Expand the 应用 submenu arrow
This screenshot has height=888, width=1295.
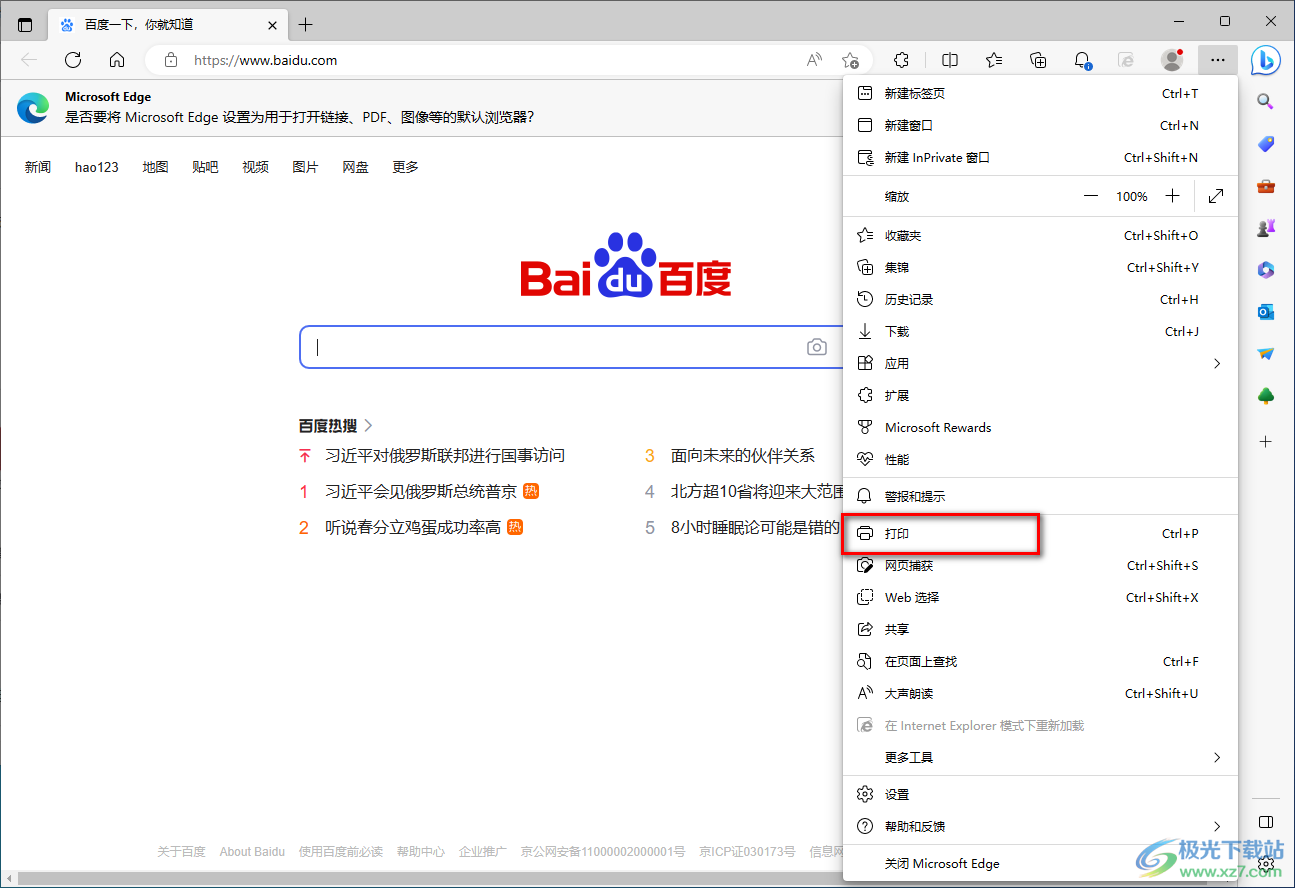click(x=1217, y=363)
